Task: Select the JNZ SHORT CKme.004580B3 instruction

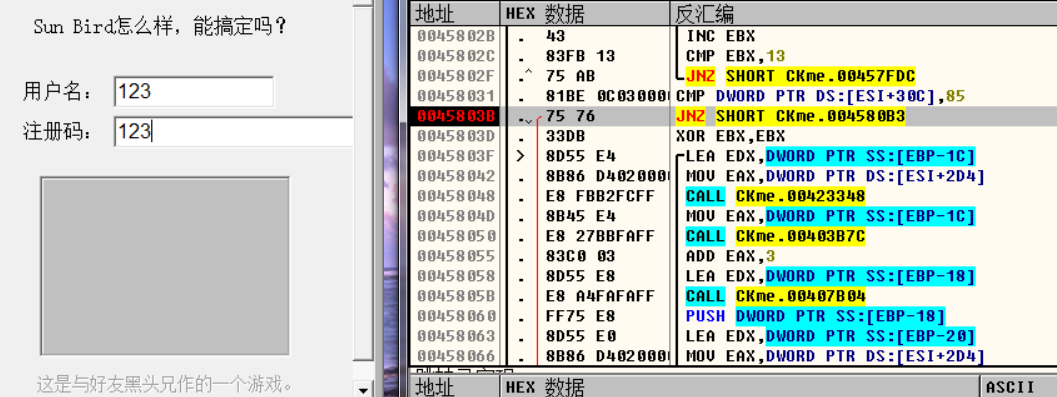Action: [790, 117]
